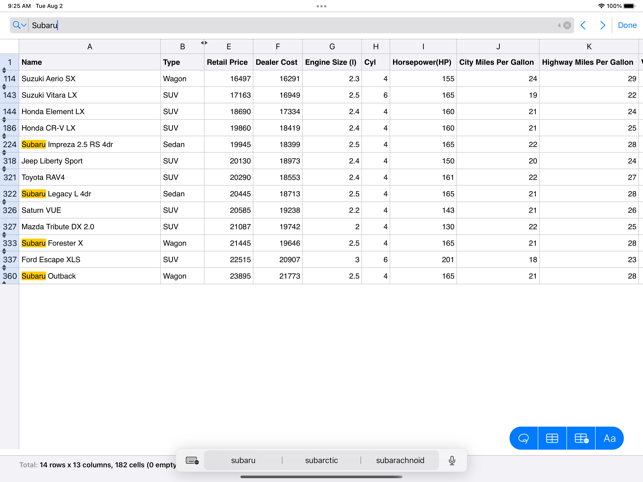Select cell Ford Escape XLS
The image size is (643, 482).
point(89,260)
